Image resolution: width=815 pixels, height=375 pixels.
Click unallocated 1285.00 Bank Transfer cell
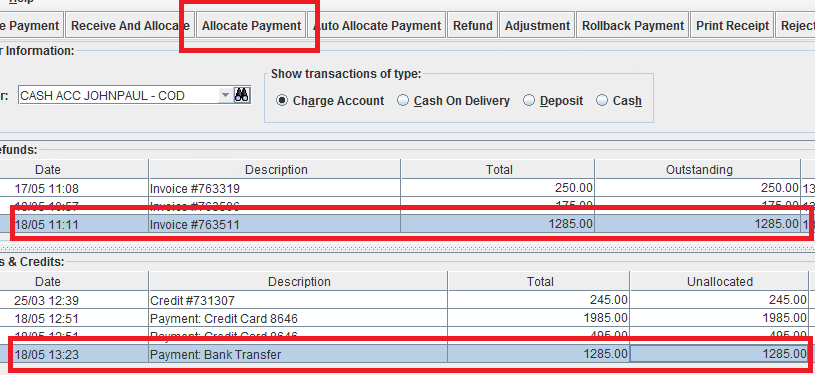tap(719, 354)
